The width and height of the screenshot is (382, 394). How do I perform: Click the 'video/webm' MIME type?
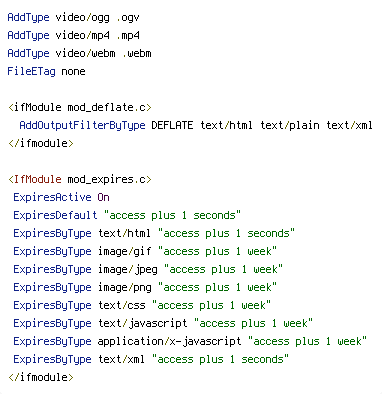(x=85, y=53)
